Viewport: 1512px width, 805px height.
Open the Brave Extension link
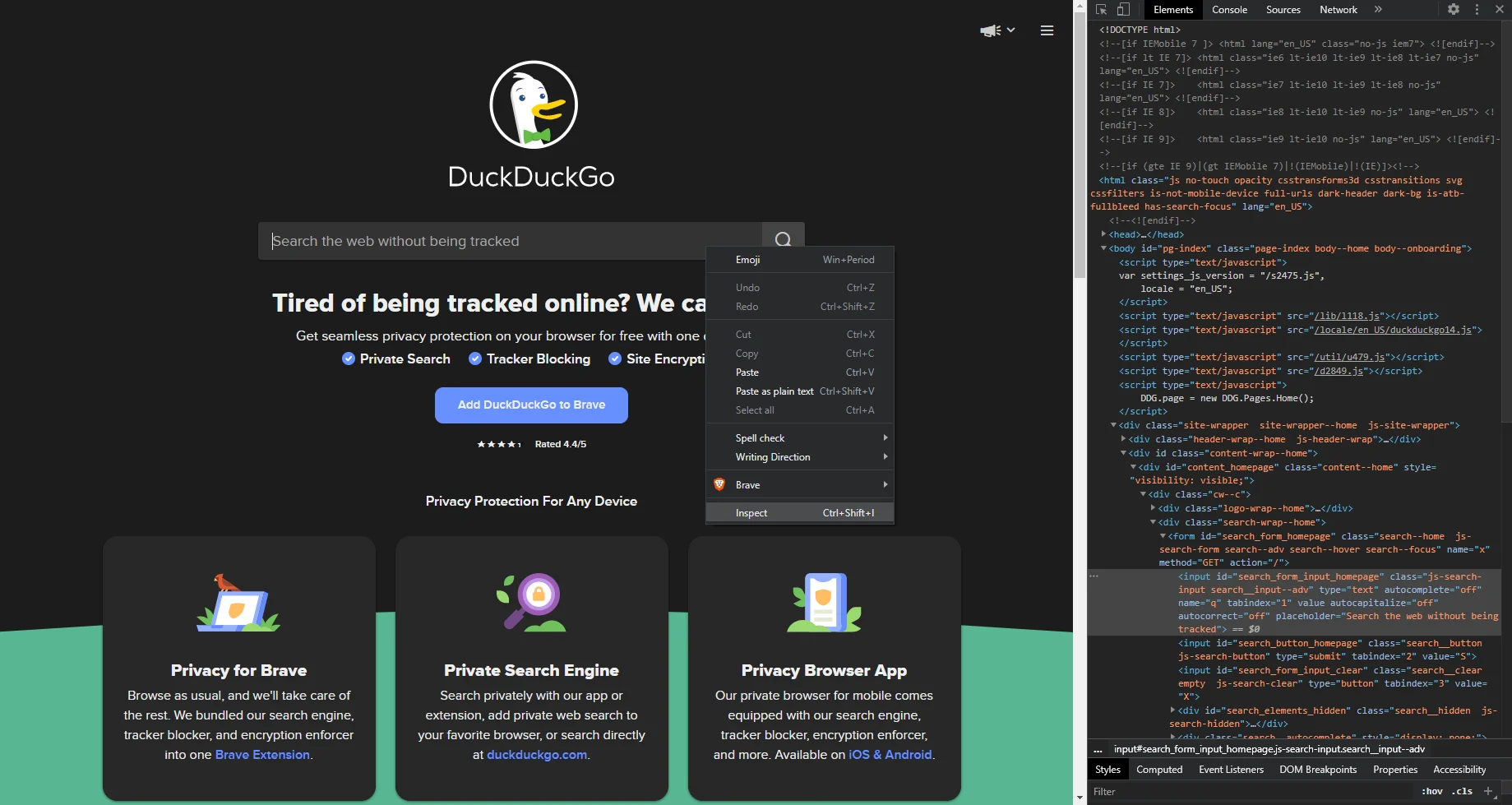261,754
